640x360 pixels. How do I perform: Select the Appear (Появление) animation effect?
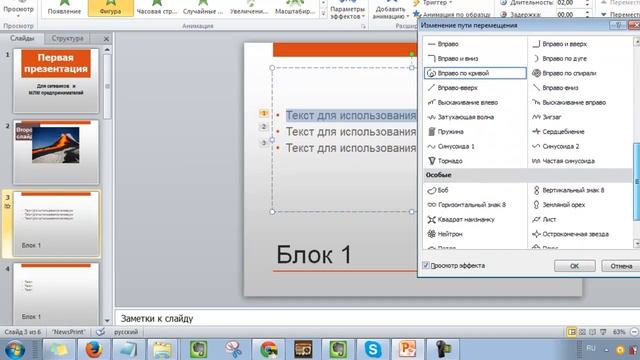[x=64, y=7]
